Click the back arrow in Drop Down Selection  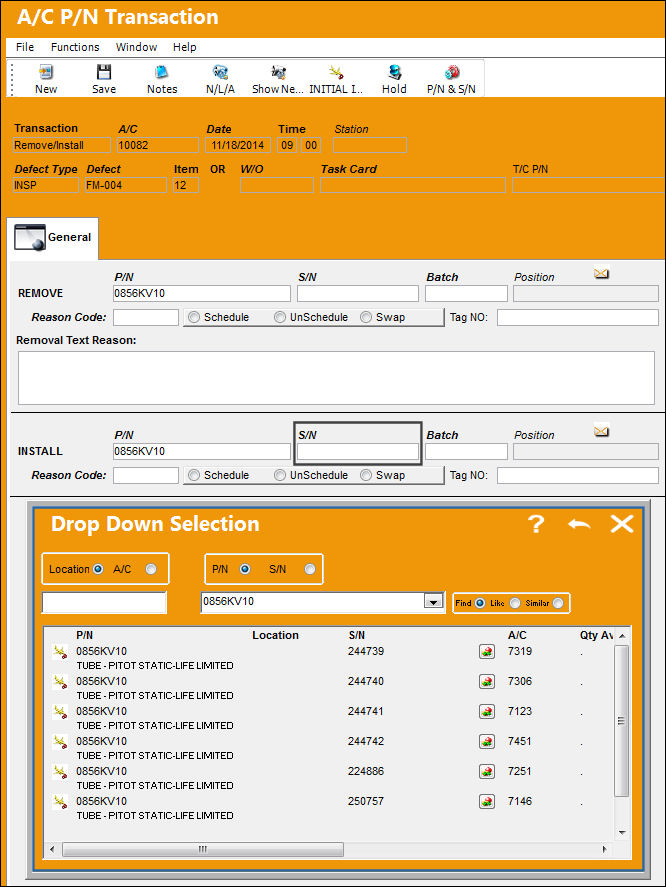click(579, 524)
